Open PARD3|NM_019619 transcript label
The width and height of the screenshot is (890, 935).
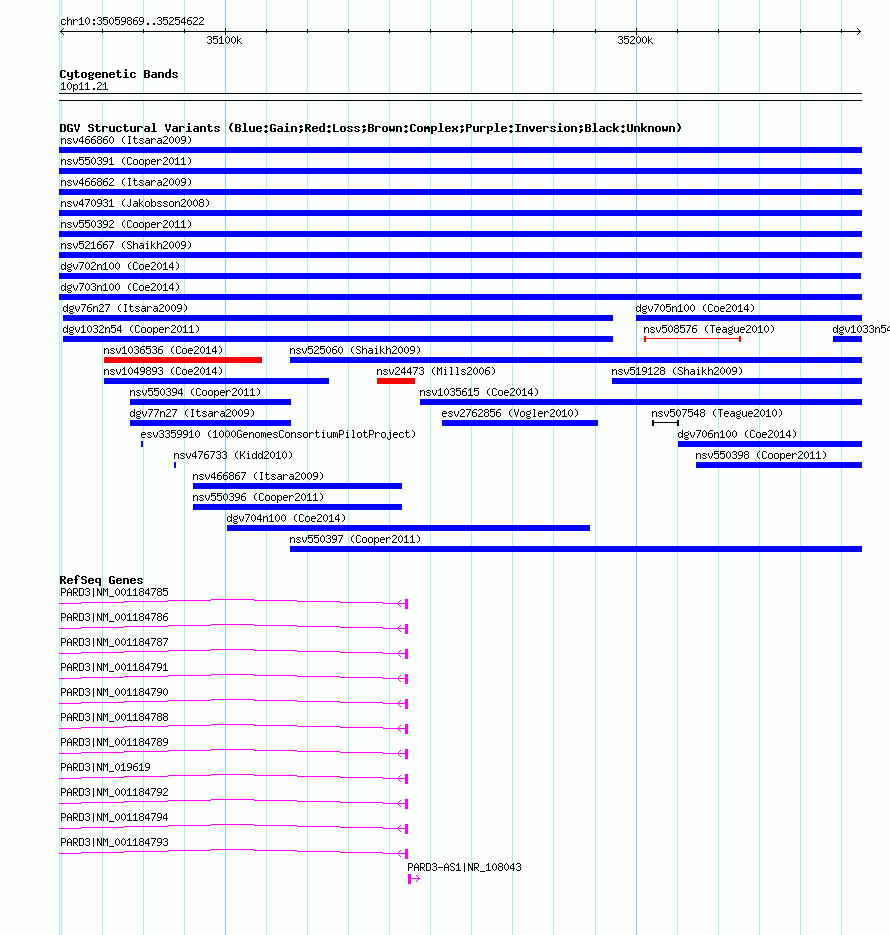point(106,767)
